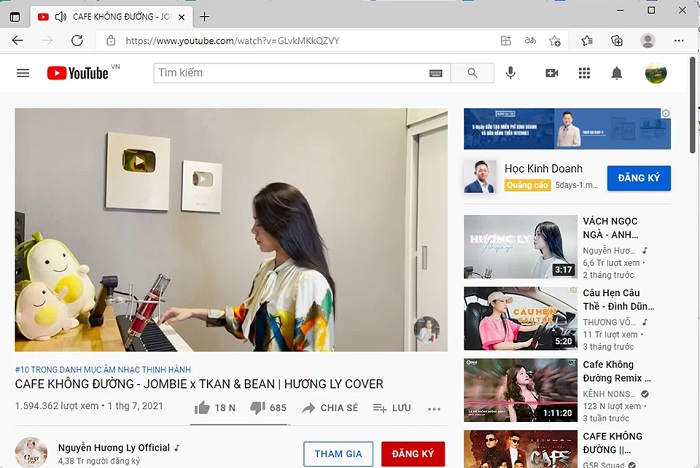
Task: Open the on-screen keyboard in search box
Action: 436,73
